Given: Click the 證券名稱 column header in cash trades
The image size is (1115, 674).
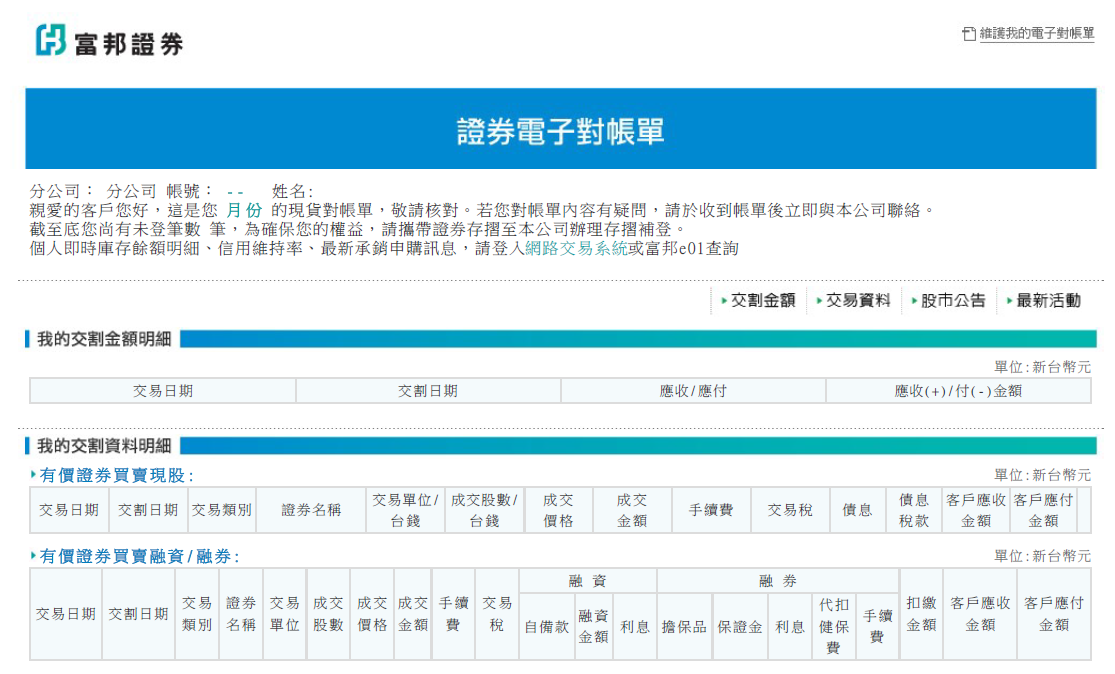Looking at the screenshot, I should [311, 510].
